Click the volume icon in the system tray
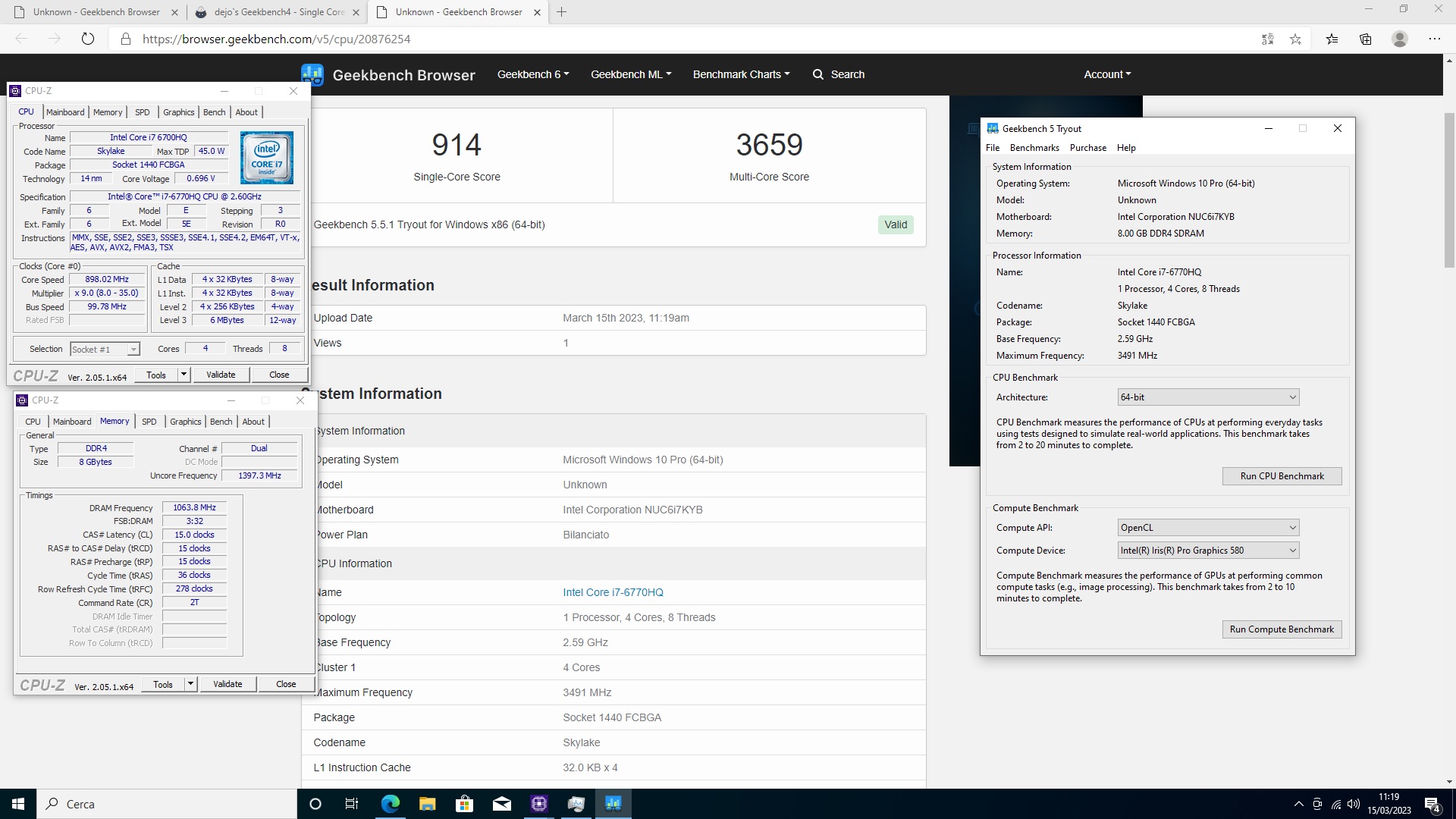The image size is (1456, 819). tap(1354, 804)
